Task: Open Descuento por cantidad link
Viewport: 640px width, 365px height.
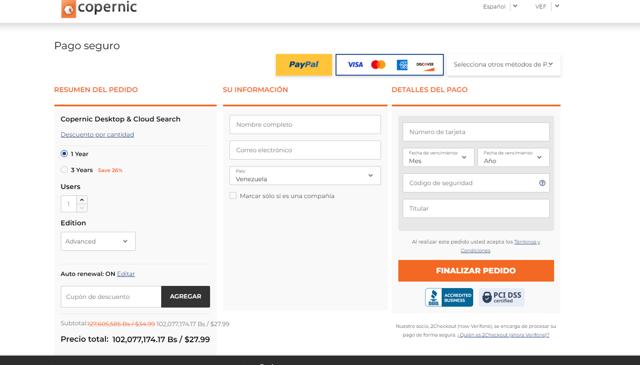Action: click(97, 134)
